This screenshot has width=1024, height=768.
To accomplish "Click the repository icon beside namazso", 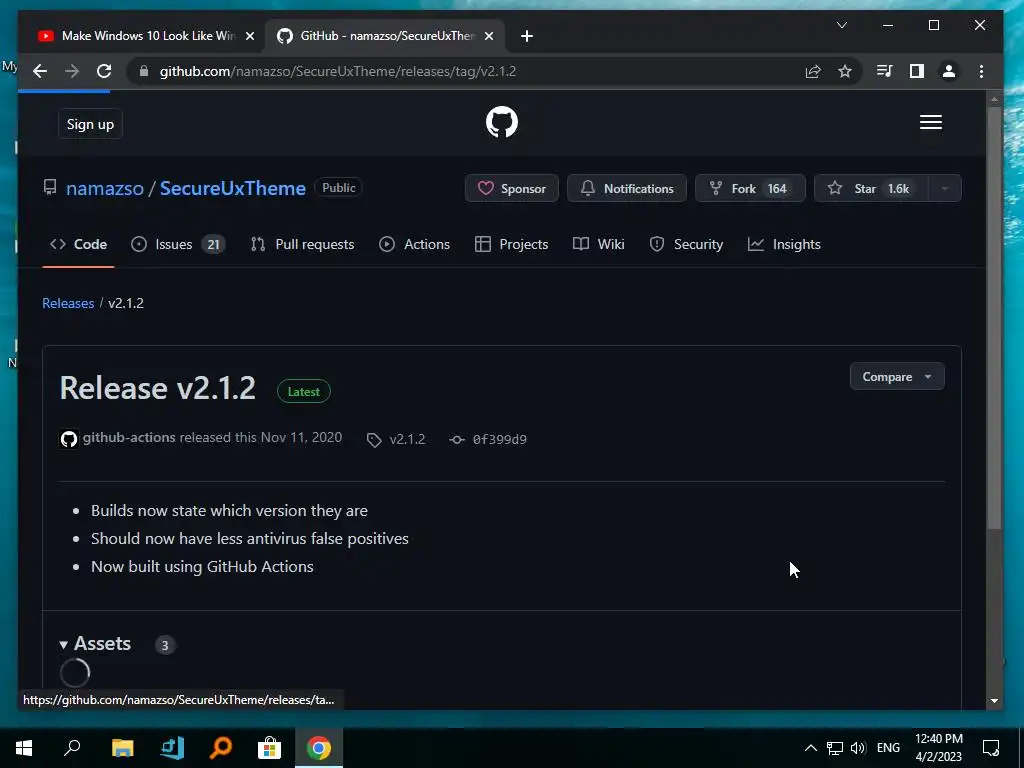I will point(50,188).
